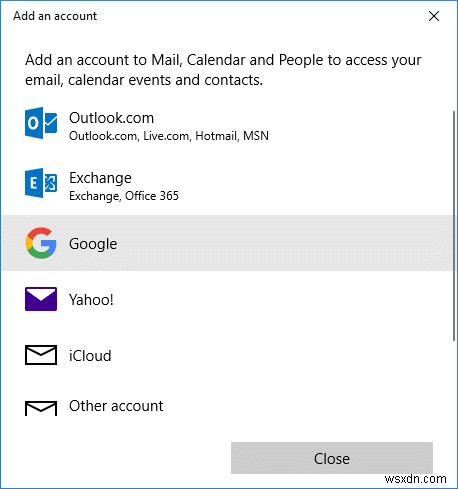Close the Add an account dialog with X
The width and height of the screenshot is (458, 489).
click(434, 16)
